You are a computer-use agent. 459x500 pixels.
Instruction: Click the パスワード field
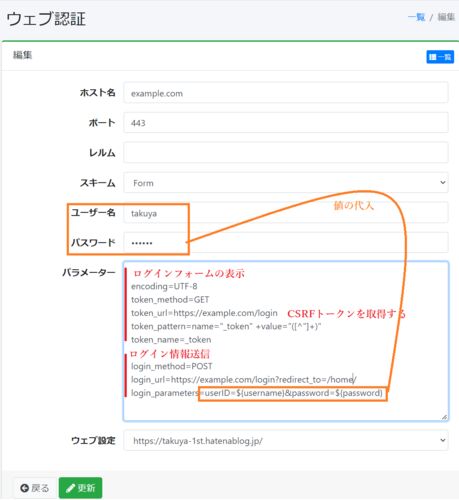pos(286,242)
